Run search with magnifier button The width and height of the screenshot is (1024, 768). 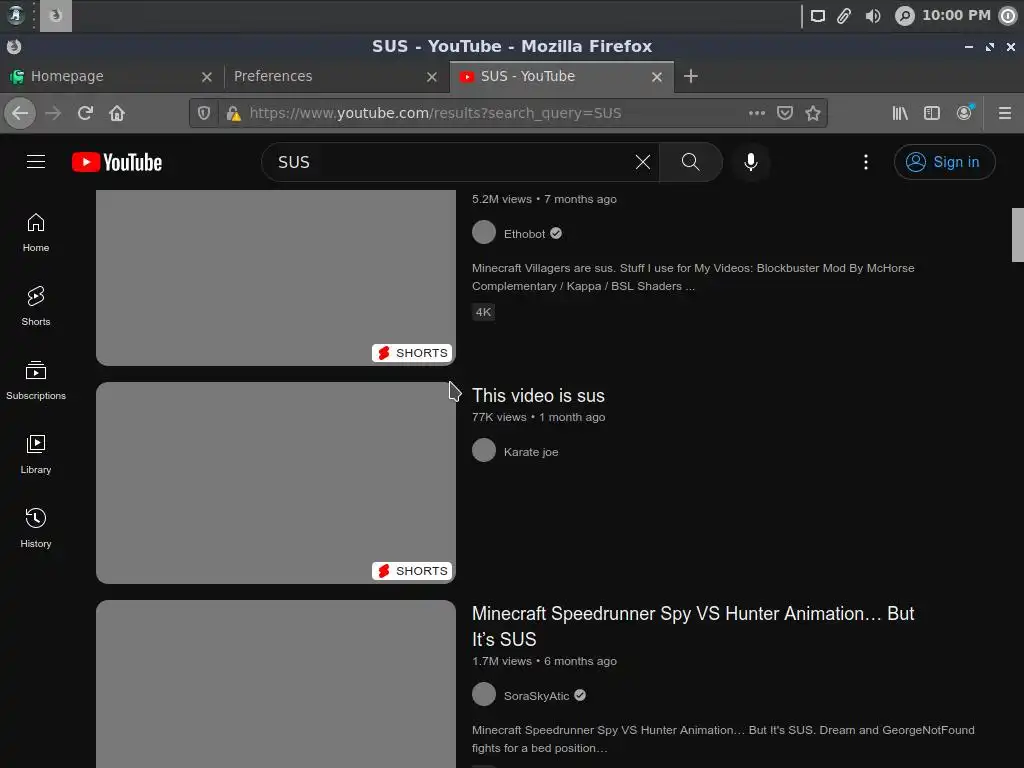point(690,162)
